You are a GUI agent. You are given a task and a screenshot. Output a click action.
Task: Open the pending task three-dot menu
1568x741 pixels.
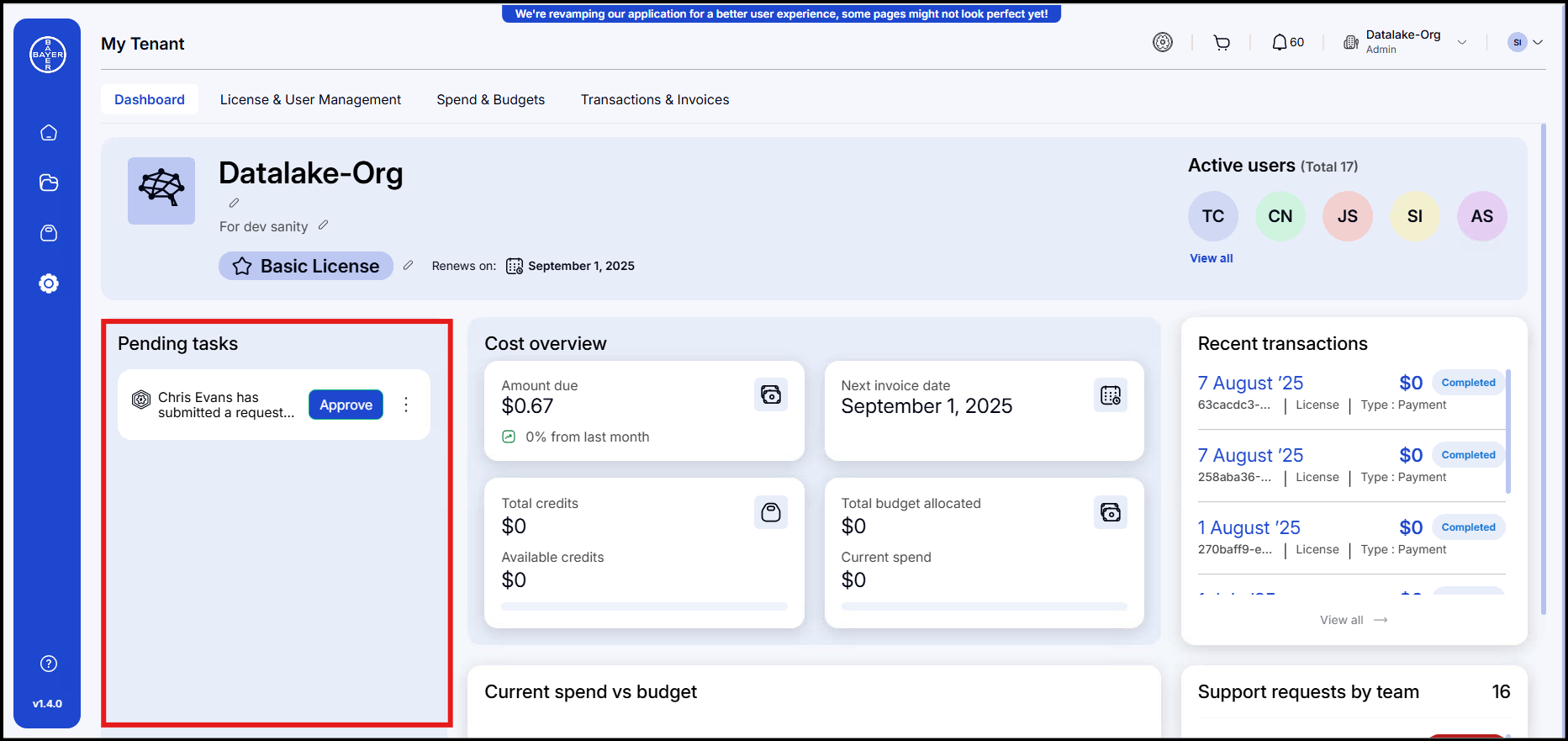pos(406,405)
